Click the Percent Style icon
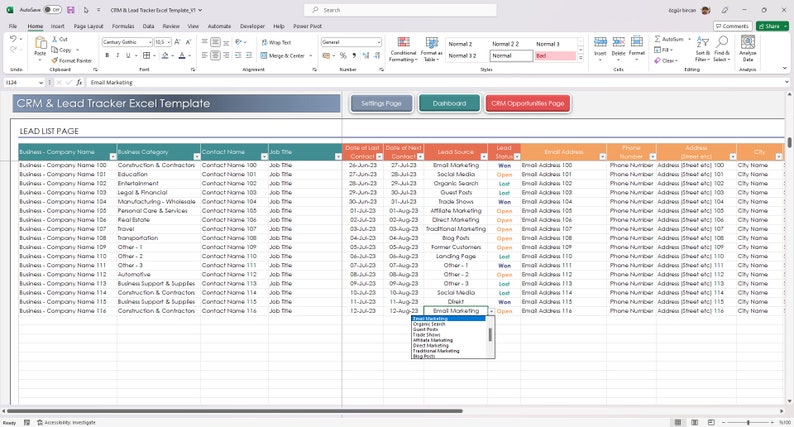The image size is (794, 427). click(x=343, y=55)
